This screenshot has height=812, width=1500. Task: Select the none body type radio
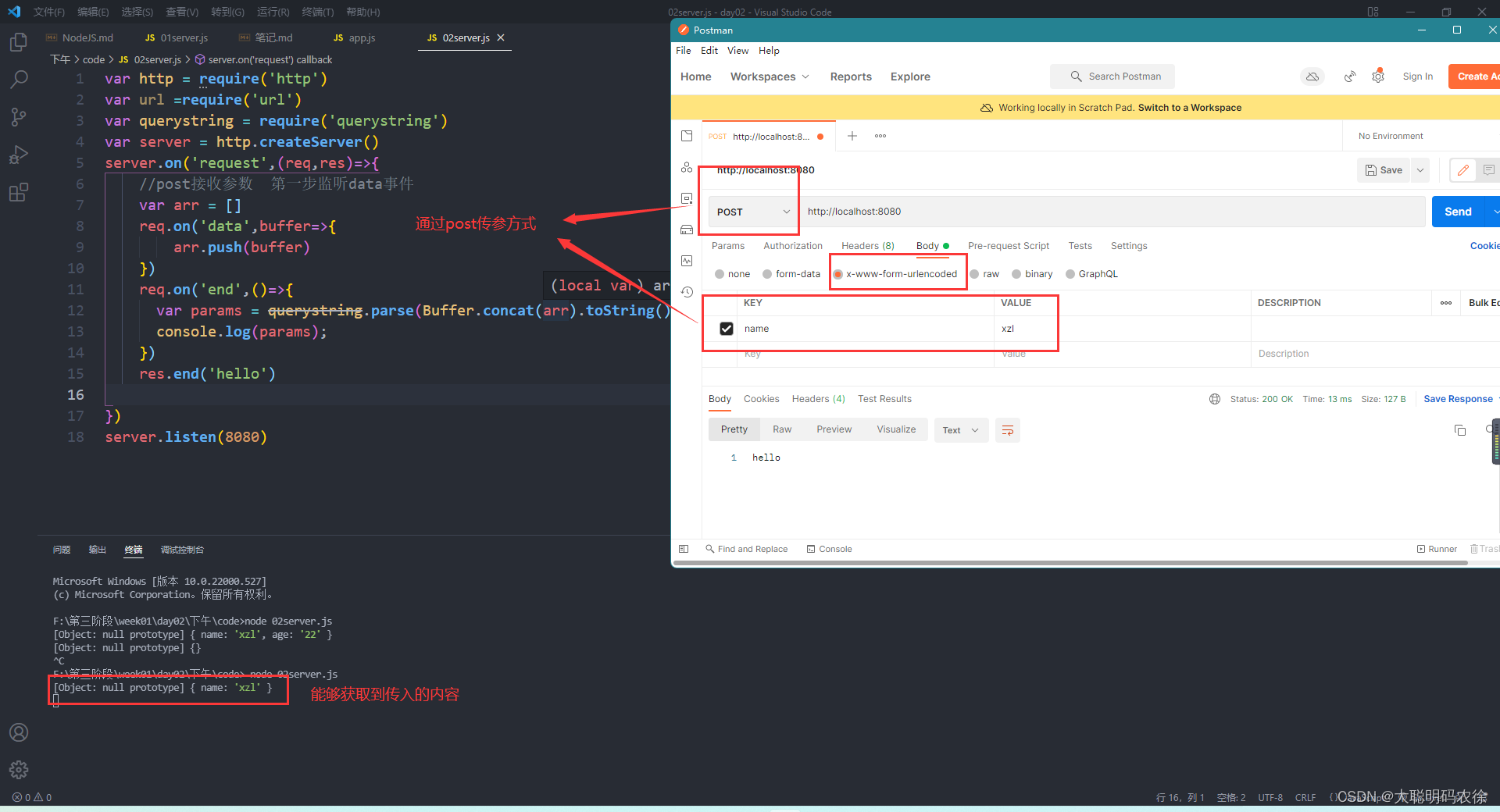[x=720, y=274]
